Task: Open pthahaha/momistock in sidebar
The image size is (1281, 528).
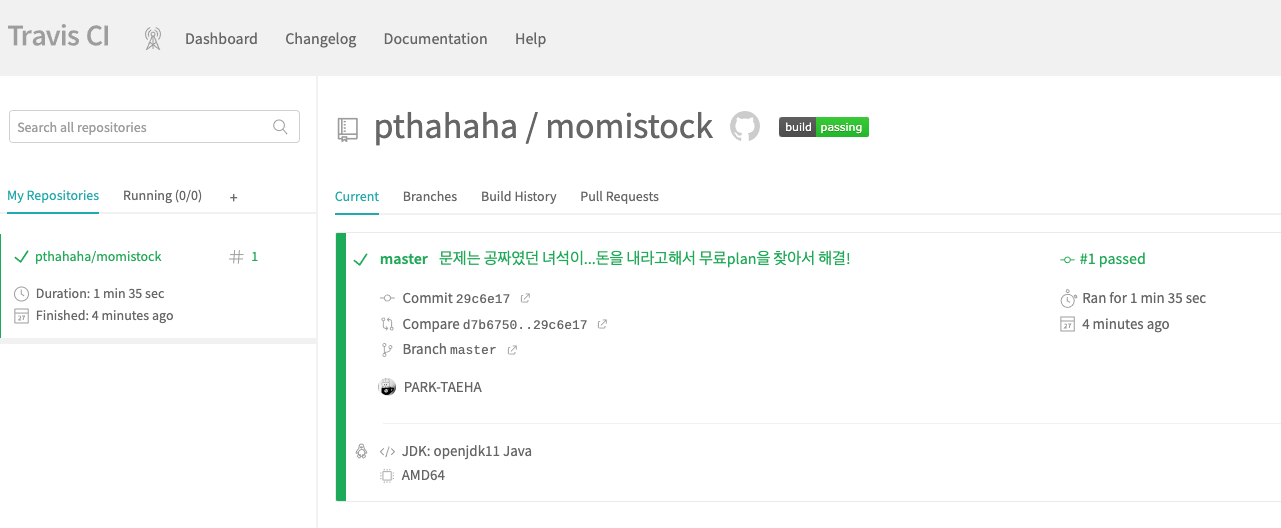Action: point(98,257)
